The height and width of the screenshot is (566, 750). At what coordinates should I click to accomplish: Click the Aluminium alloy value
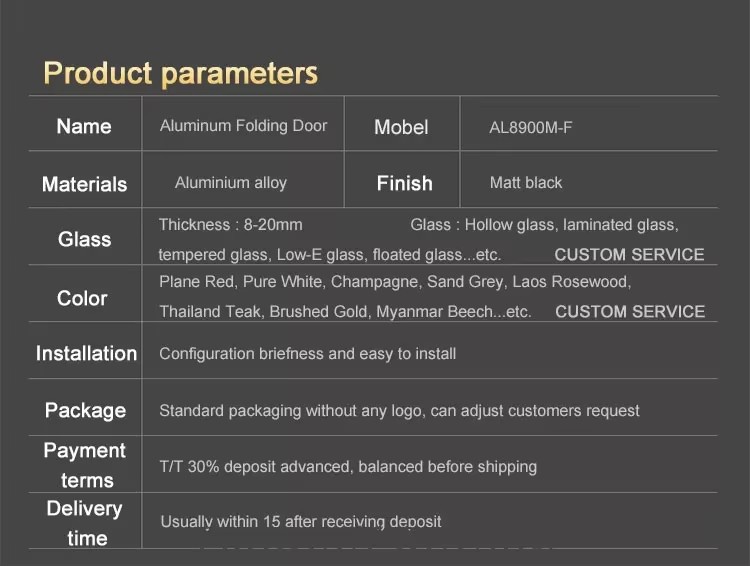pyautogui.click(x=231, y=183)
